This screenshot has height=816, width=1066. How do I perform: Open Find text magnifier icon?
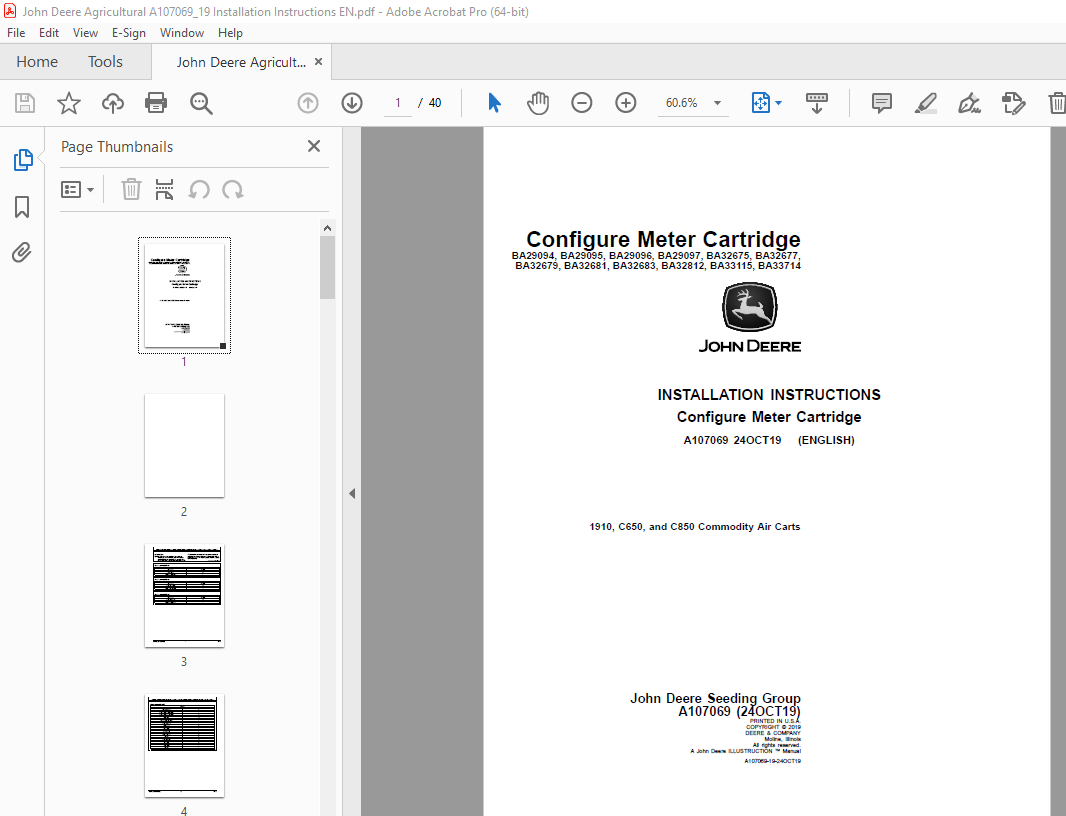click(x=201, y=103)
